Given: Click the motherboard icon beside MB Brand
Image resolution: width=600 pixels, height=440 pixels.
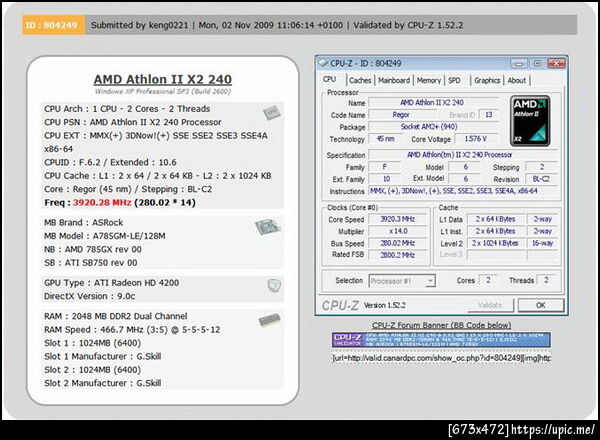Looking at the screenshot, I should [x=267, y=227].
